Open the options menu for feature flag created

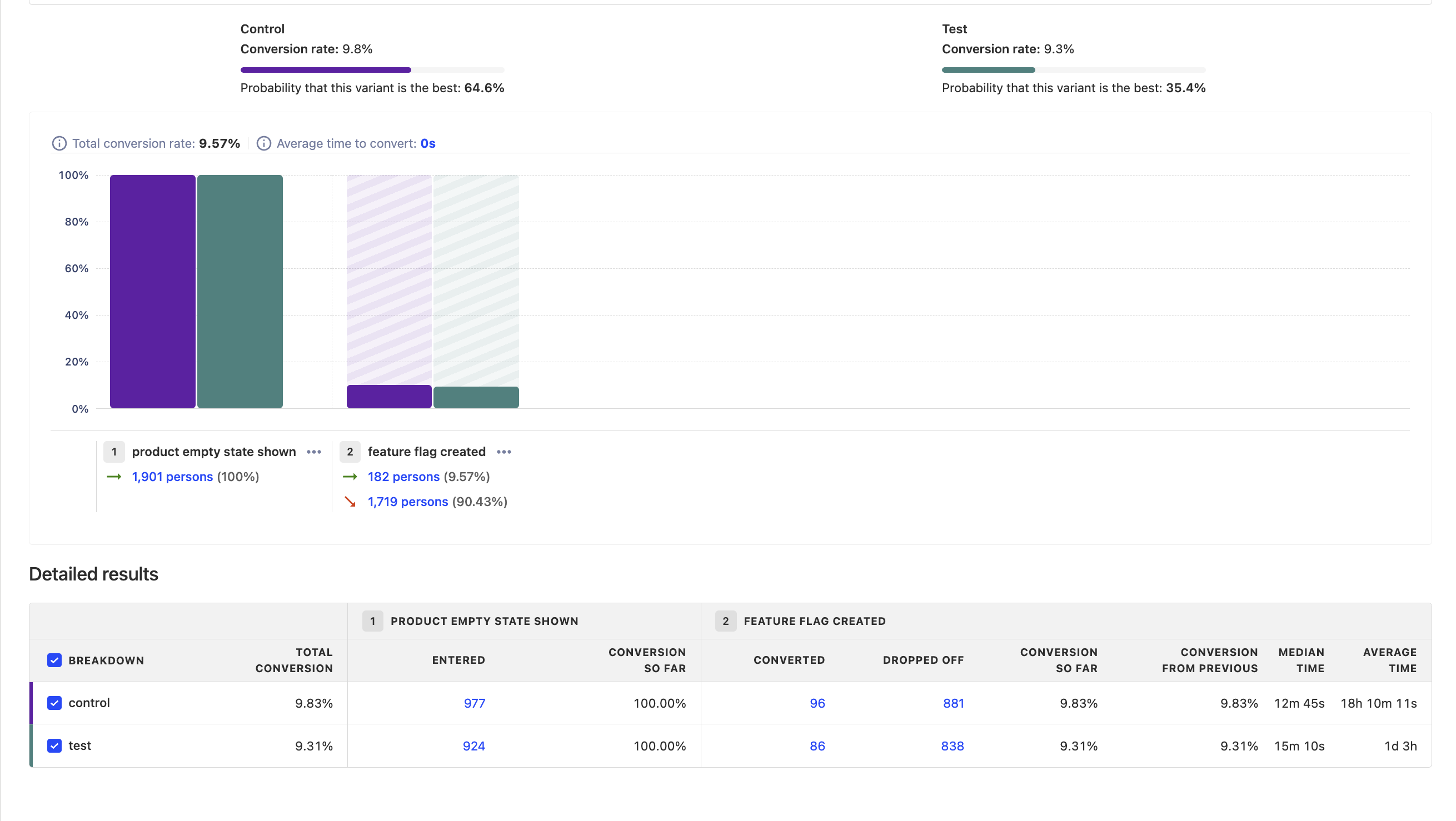[x=503, y=452]
